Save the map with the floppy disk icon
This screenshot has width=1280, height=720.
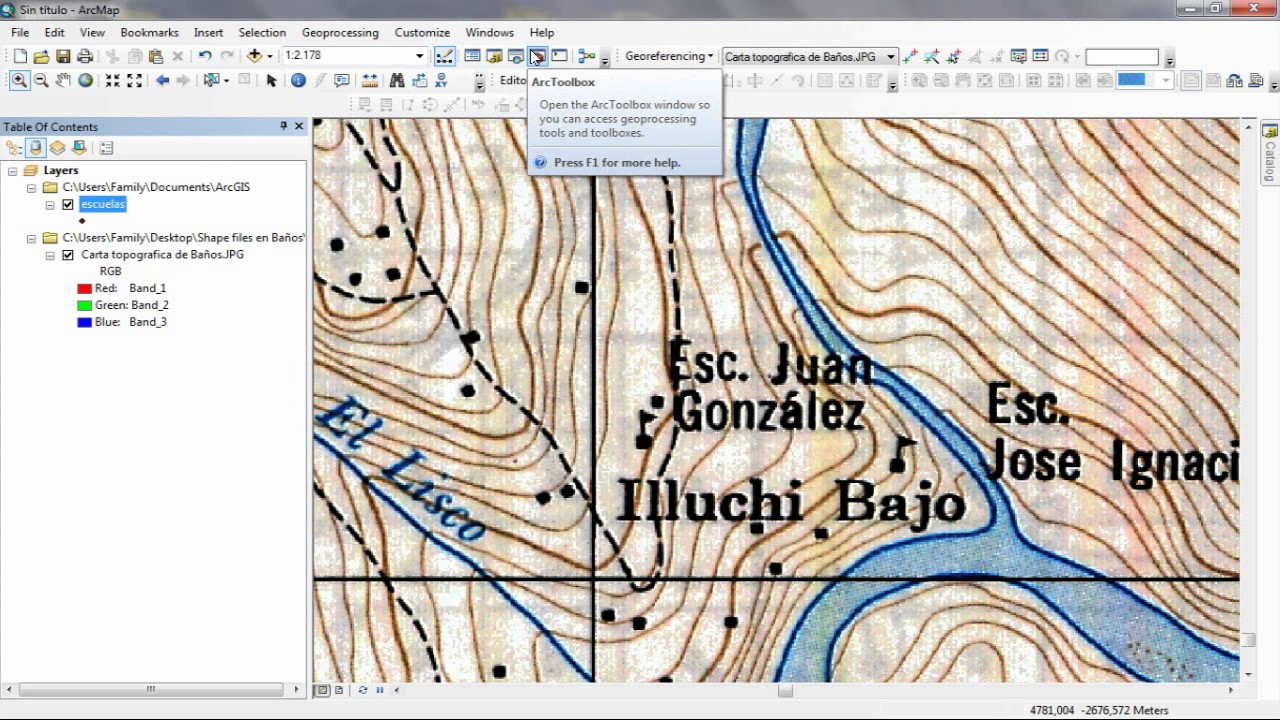pyautogui.click(x=63, y=56)
